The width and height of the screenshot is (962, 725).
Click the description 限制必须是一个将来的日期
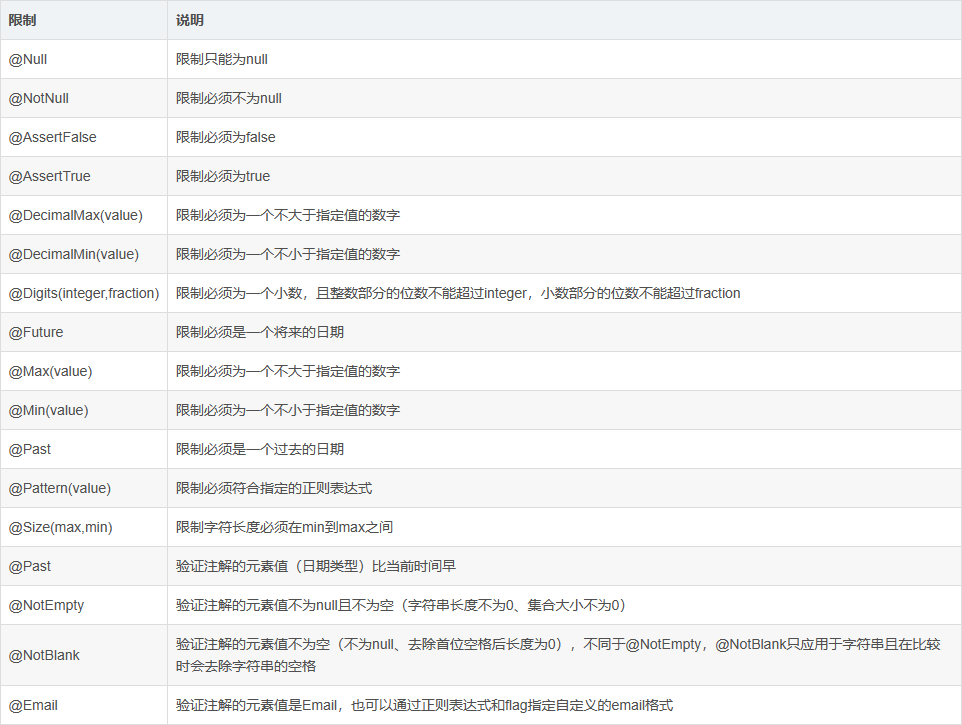260,332
